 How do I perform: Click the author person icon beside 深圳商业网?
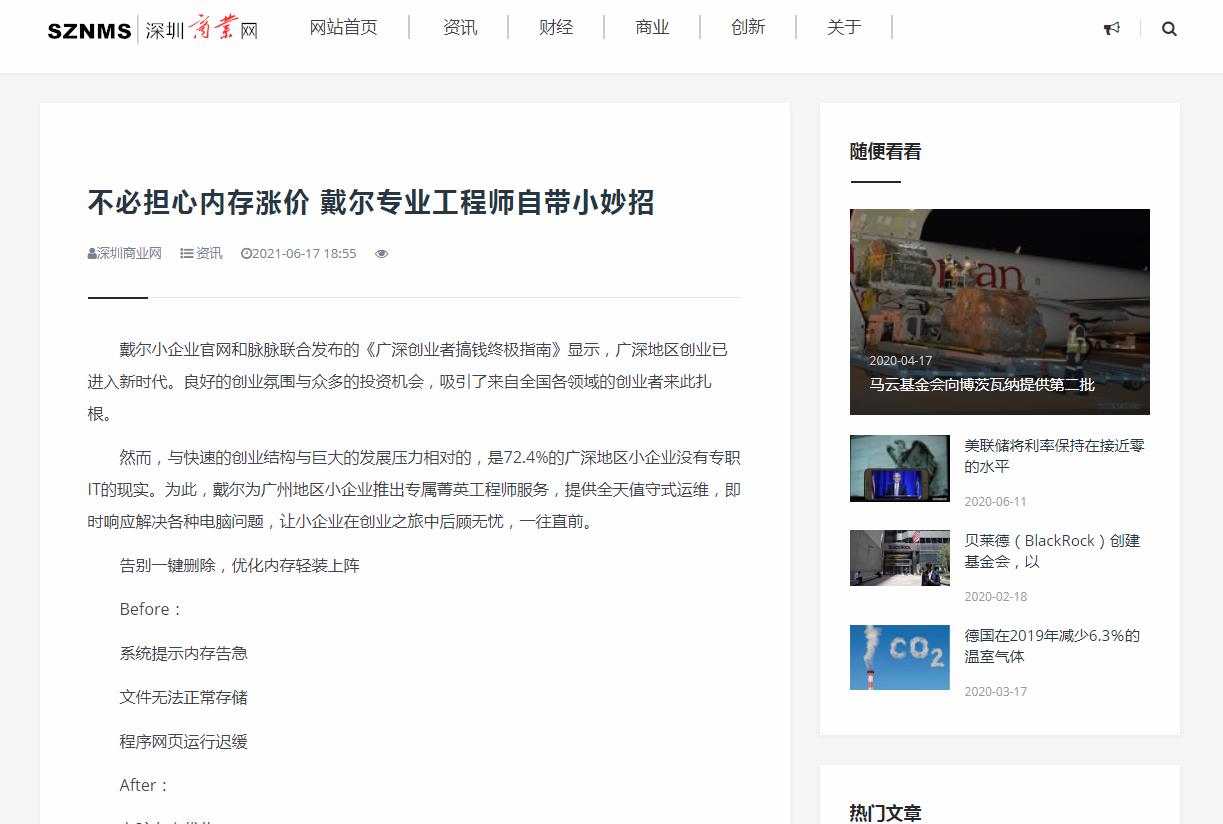coord(92,254)
